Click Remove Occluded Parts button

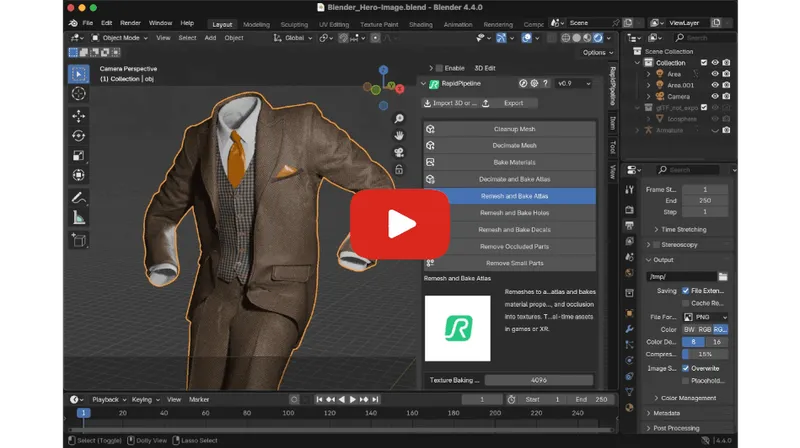tap(509, 246)
